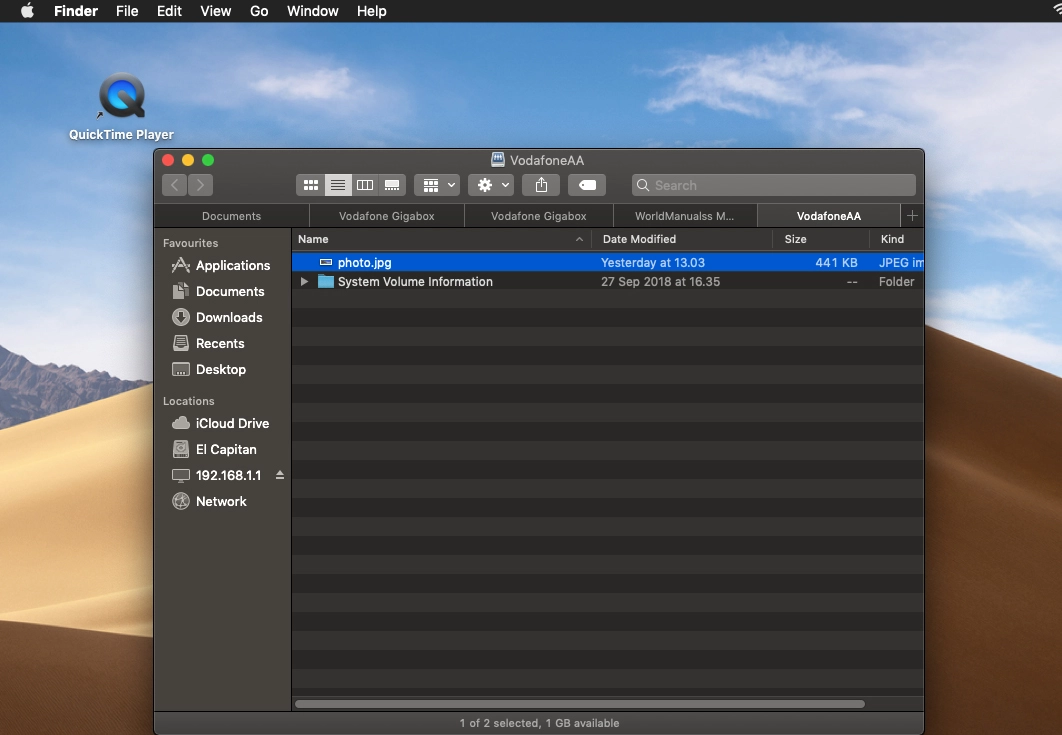Open the action gear dropdown menu
The height and width of the screenshot is (735, 1062).
point(489,185)
